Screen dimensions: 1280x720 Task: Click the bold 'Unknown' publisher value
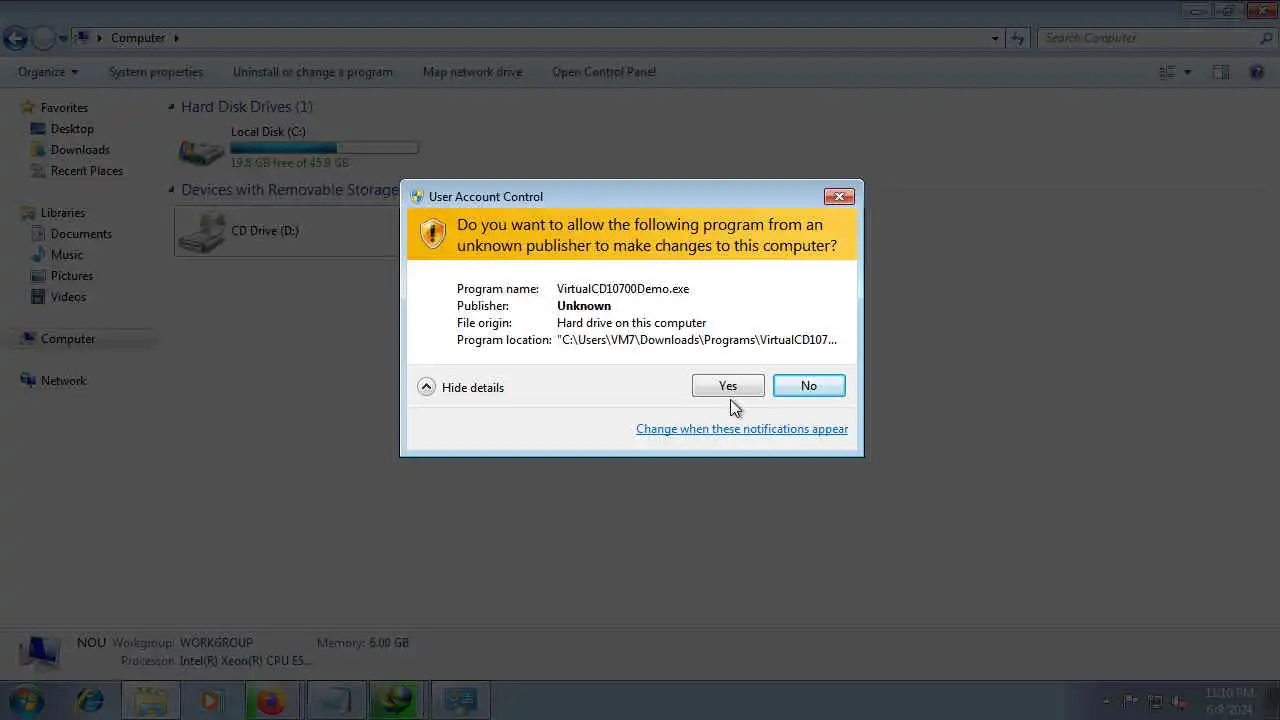point(584,306)
